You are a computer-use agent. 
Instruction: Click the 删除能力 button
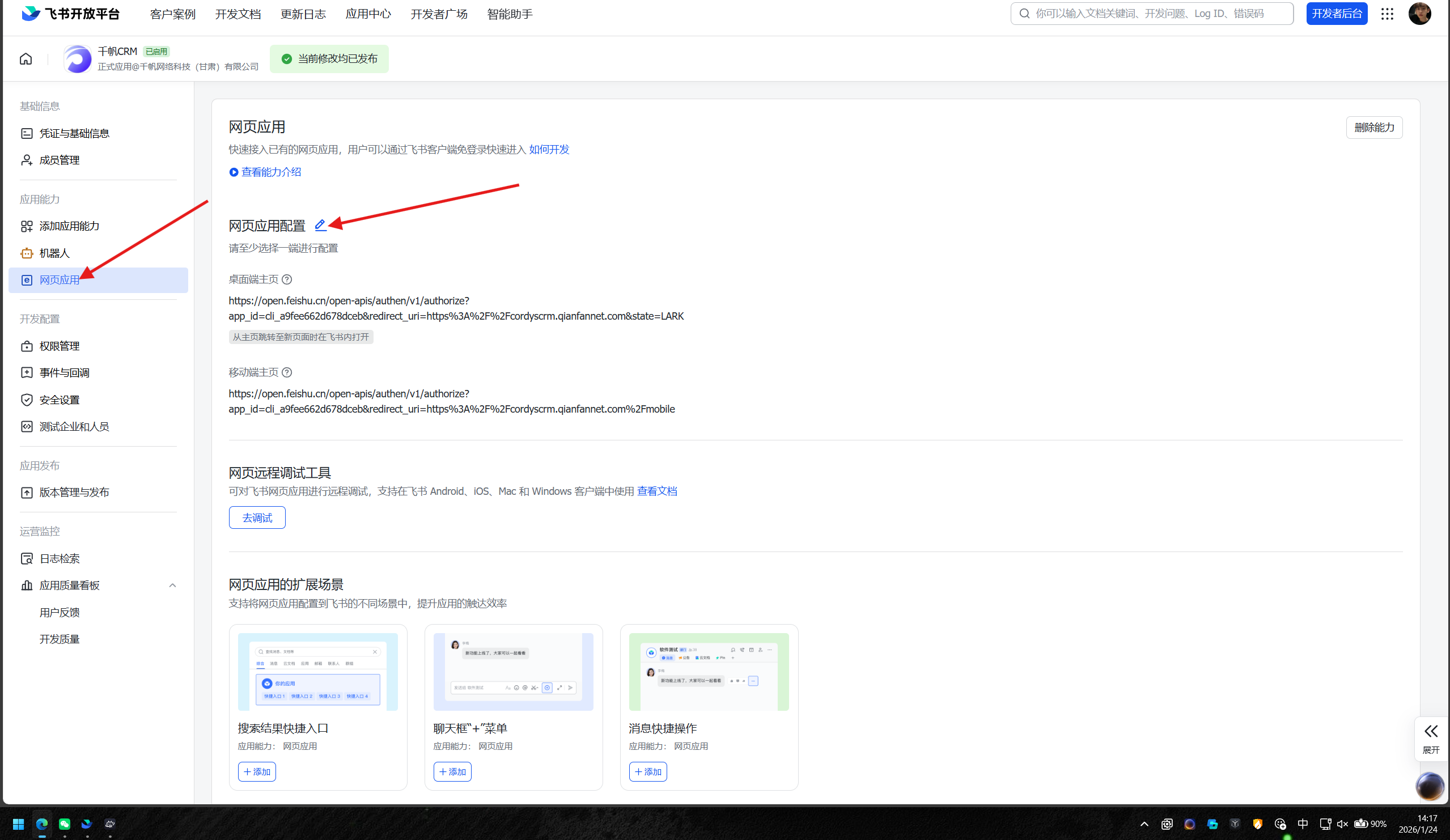tap(1373, 127)
